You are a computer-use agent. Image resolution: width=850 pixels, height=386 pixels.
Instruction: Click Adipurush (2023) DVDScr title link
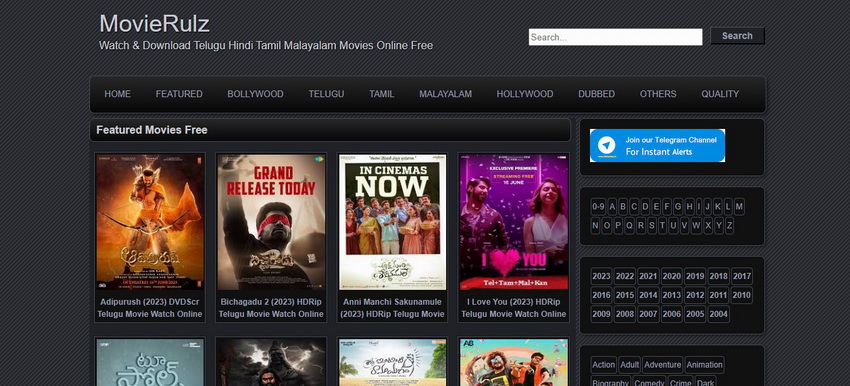pyautogui.click(x=150, y=308)
